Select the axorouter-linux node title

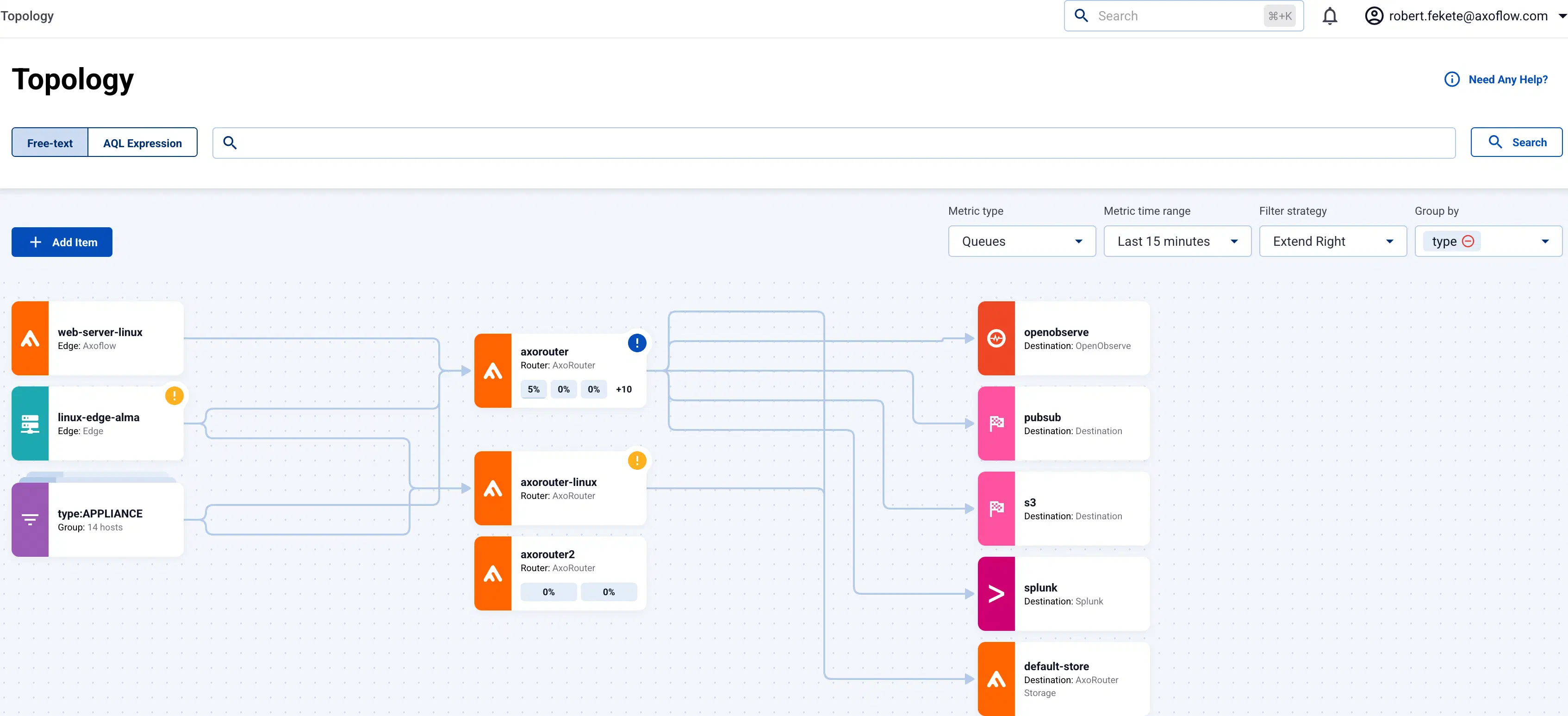click(x=558, y=482)
